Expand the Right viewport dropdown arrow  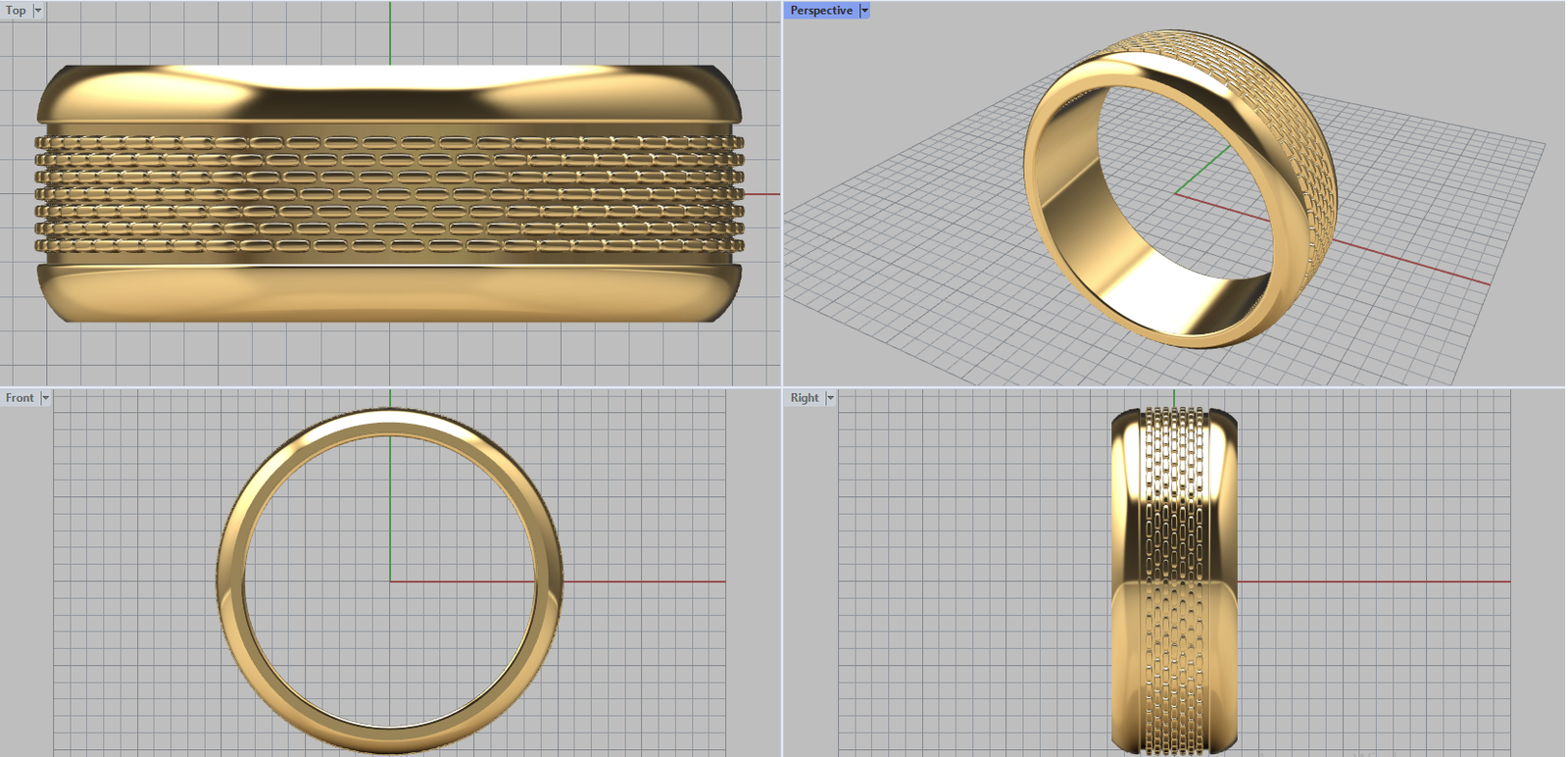tap(830, 398)
